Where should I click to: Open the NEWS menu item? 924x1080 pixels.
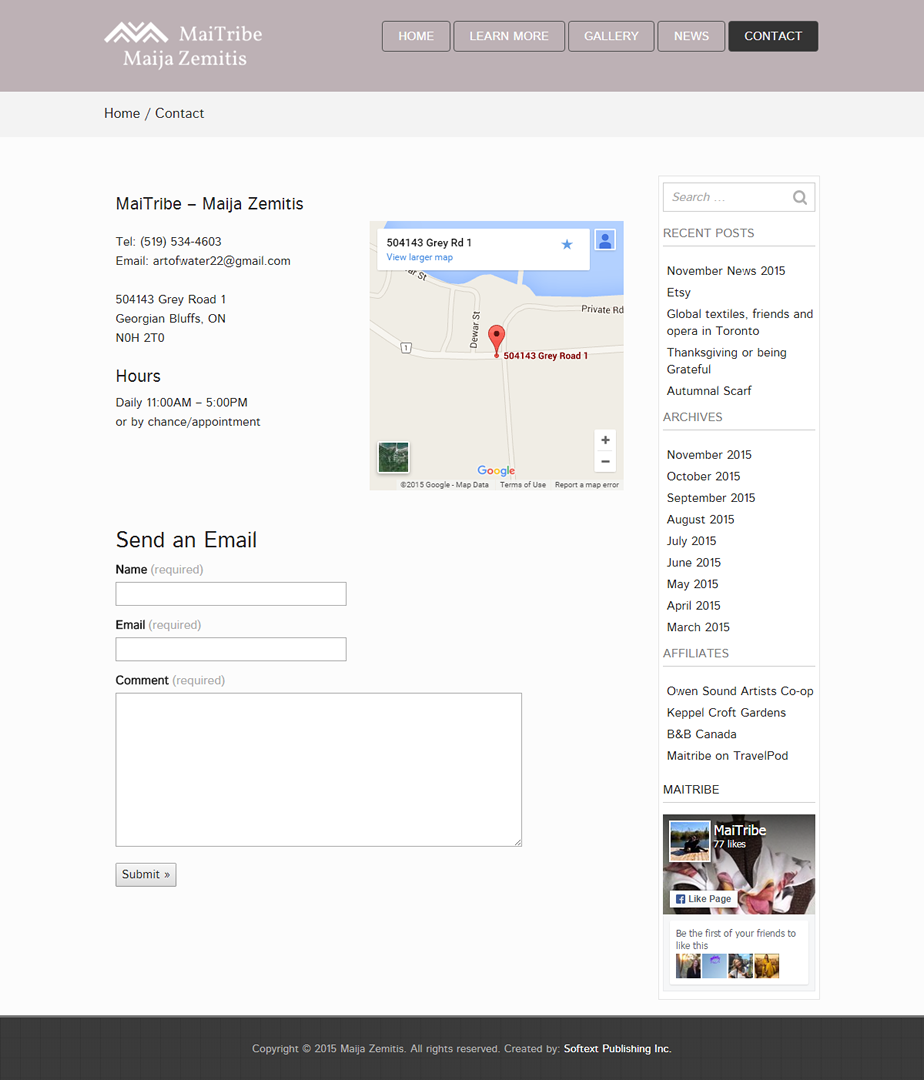[x=691, y=36]
